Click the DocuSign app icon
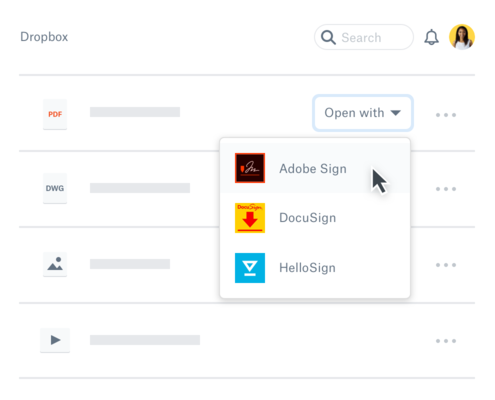 coord(250,218)
